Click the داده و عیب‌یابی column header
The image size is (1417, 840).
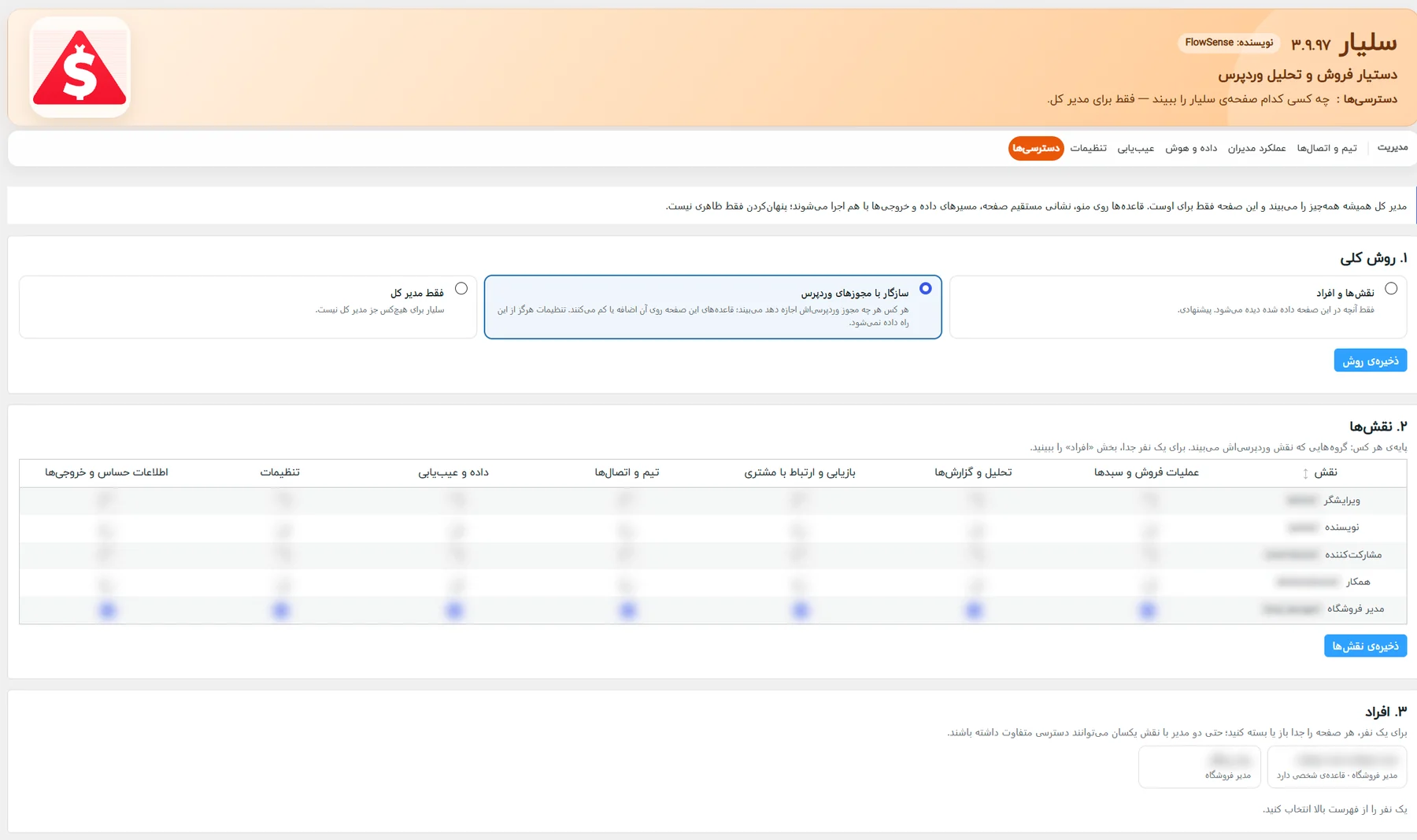[453, 472]
